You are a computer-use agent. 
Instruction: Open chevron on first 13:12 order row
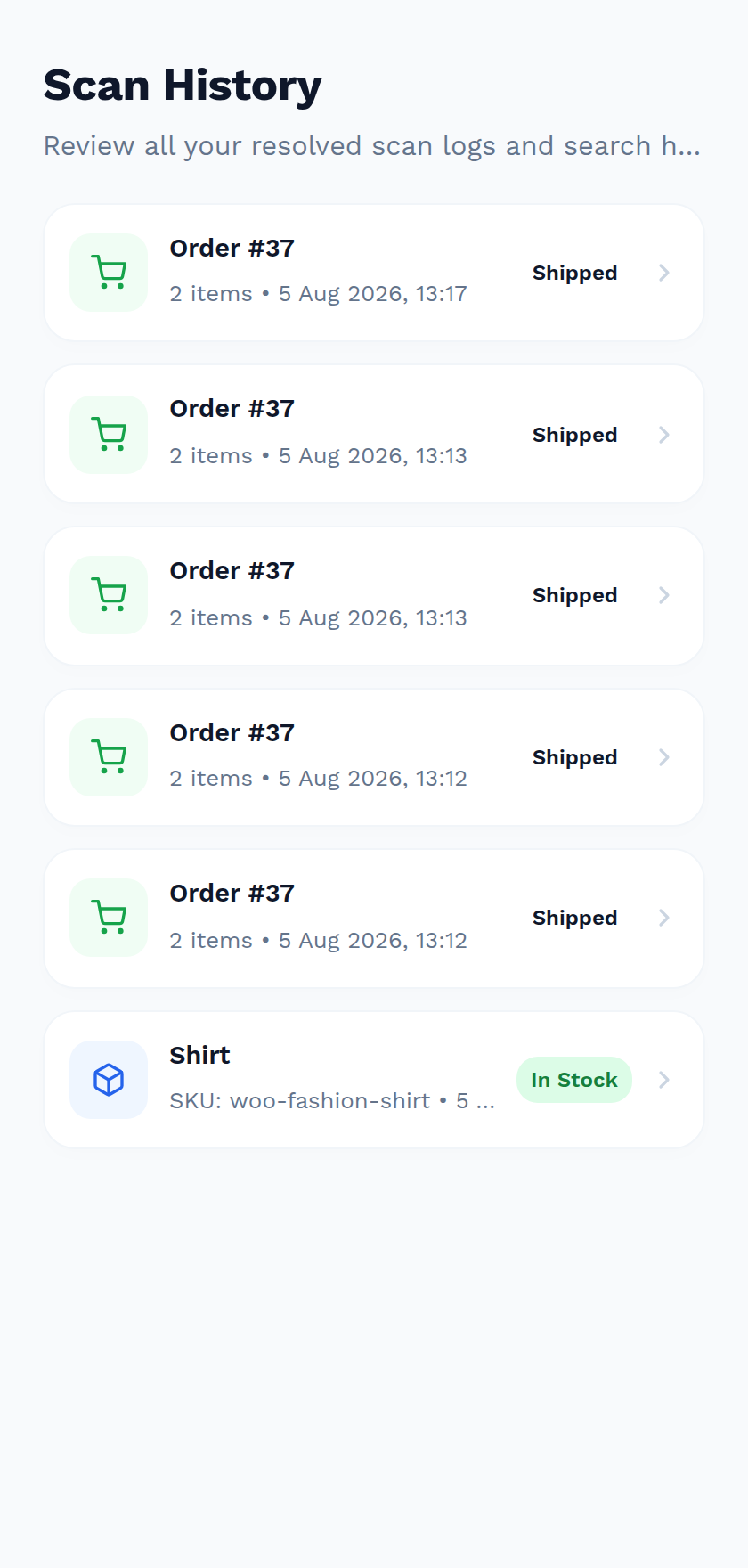click(x=664, y=757)
